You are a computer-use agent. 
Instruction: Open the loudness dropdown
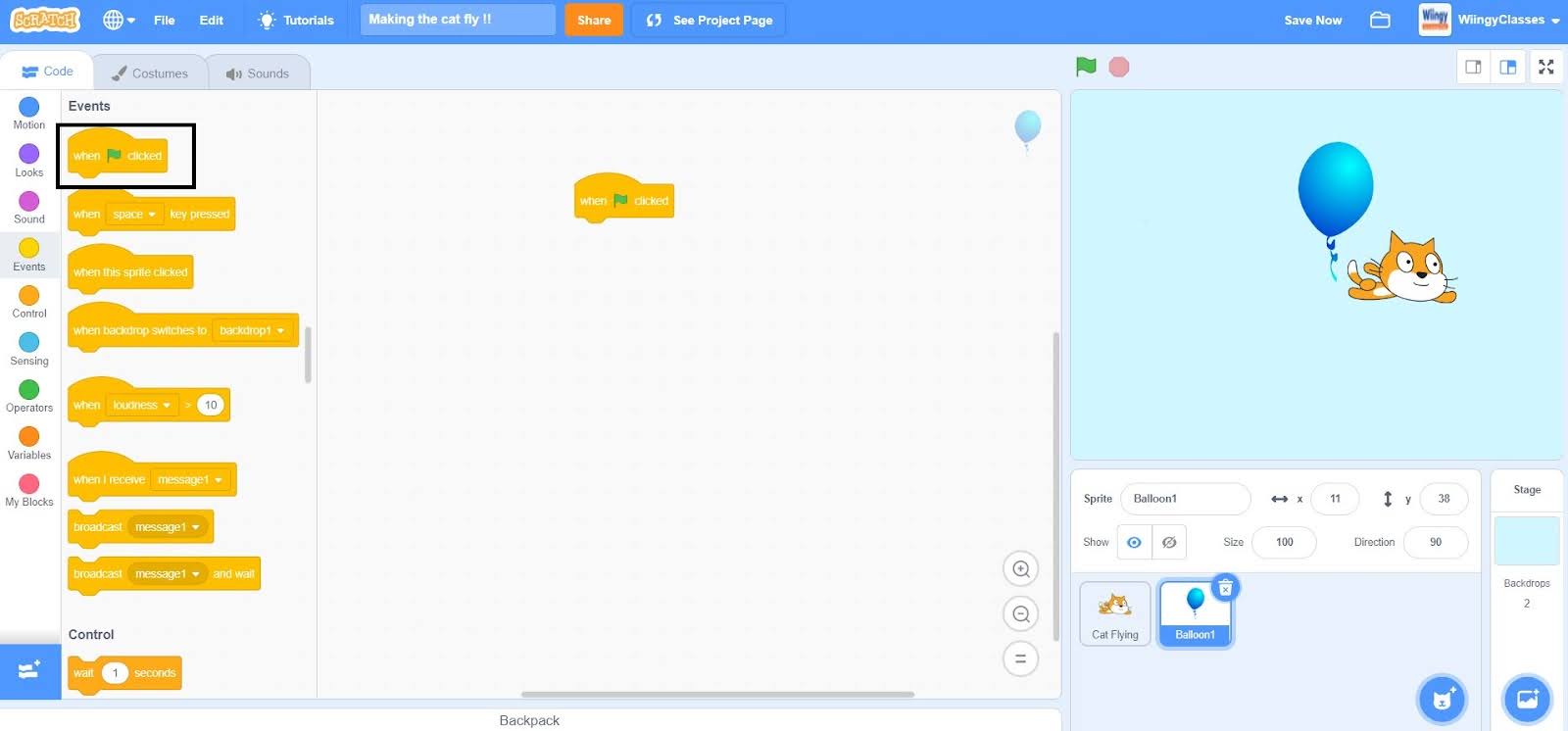click(x=141, y=405)
